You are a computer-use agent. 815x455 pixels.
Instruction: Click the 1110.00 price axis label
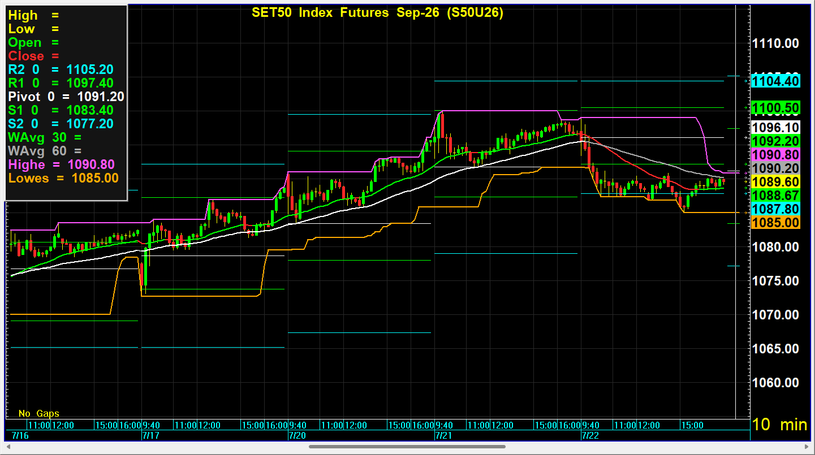point(775,44)
